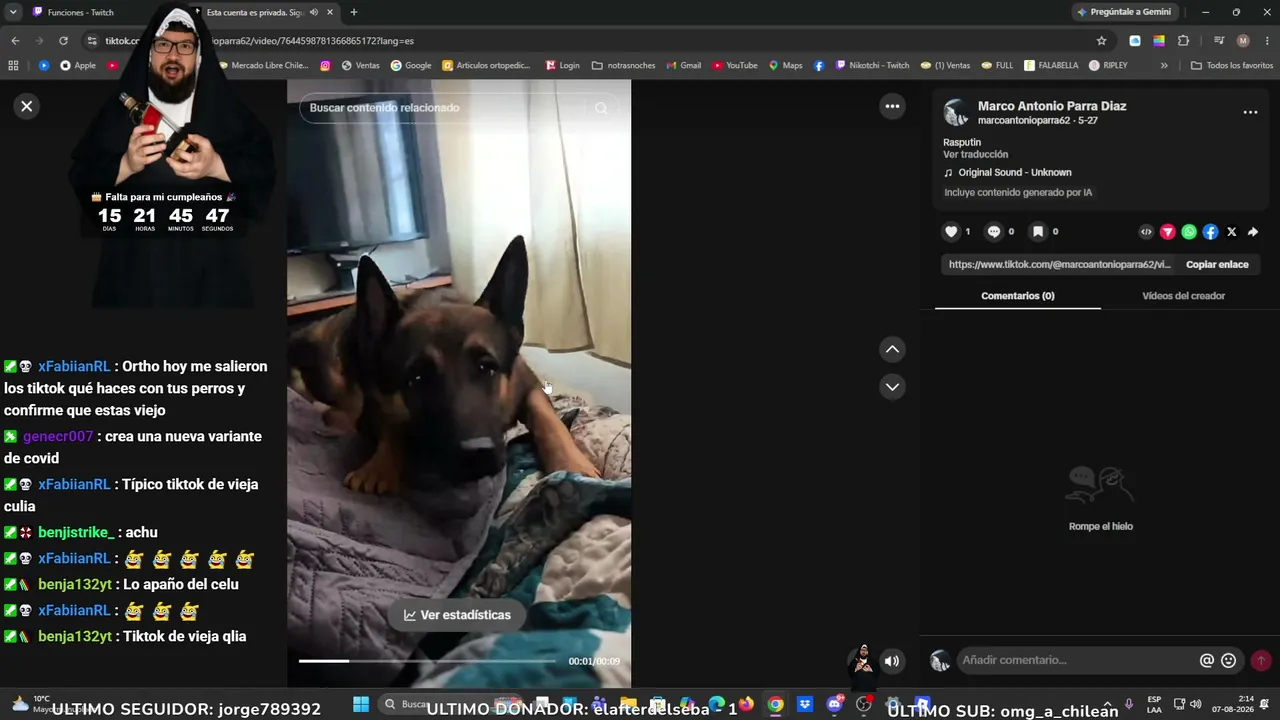The width and height of the screenshot is (1280, 720).
Task: Open the emoji picker in comment box
Action: click(1229, 660)
